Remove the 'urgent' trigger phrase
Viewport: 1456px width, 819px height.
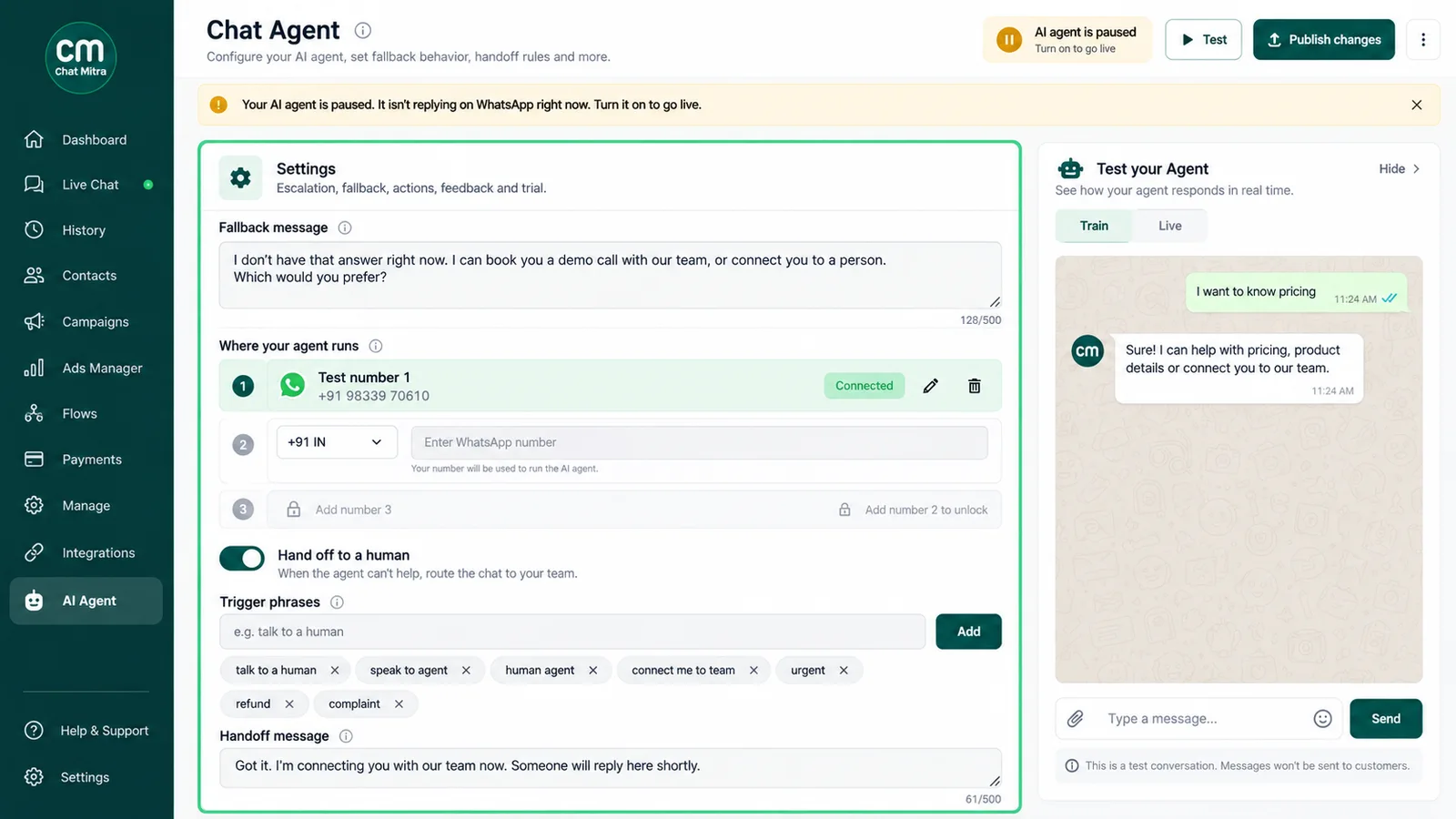coord(844,670)
